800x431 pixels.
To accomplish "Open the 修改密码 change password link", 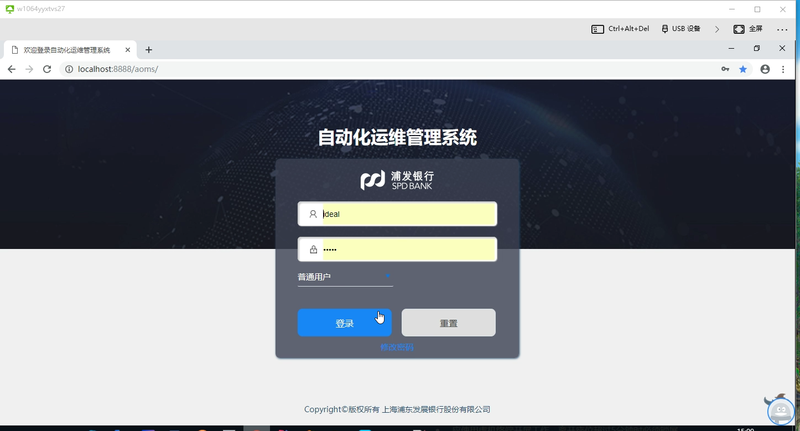I will tap(397, 347).
